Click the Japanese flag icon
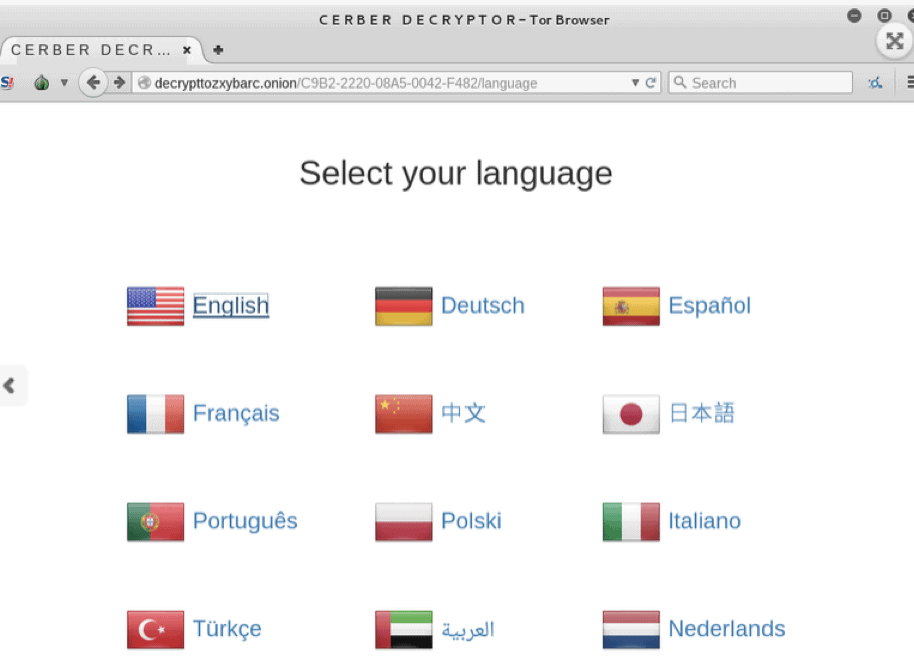 [631, 414]
